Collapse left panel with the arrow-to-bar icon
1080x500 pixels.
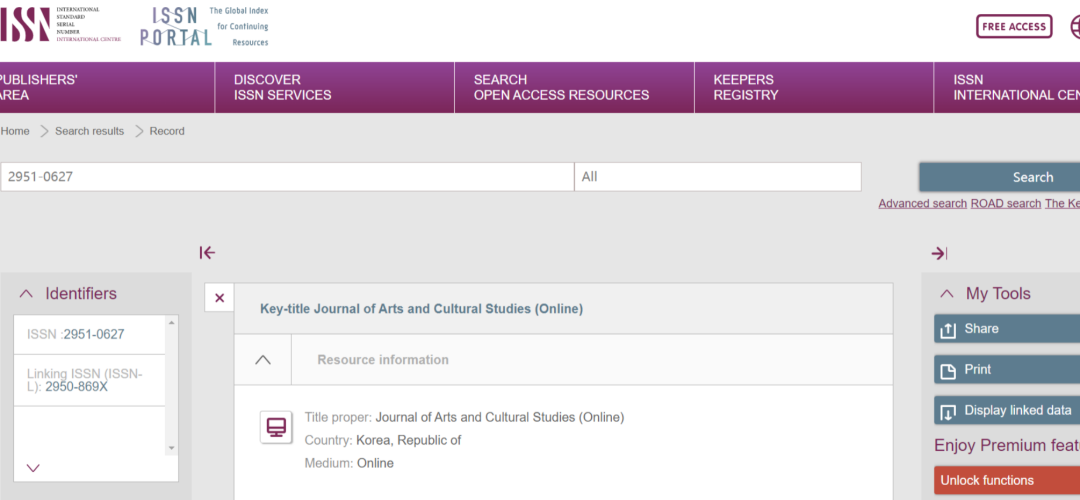pos(207,253)
